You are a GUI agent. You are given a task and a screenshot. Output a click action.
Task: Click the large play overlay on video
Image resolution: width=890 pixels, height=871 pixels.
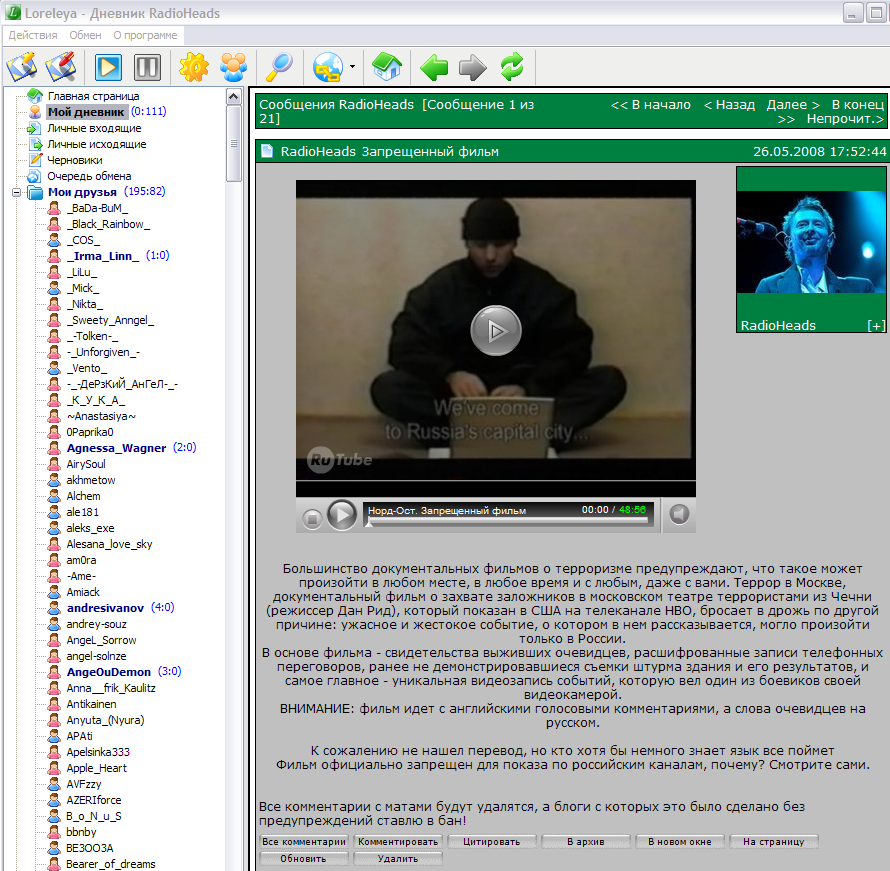pyautogui.click(x=496, y=330)
